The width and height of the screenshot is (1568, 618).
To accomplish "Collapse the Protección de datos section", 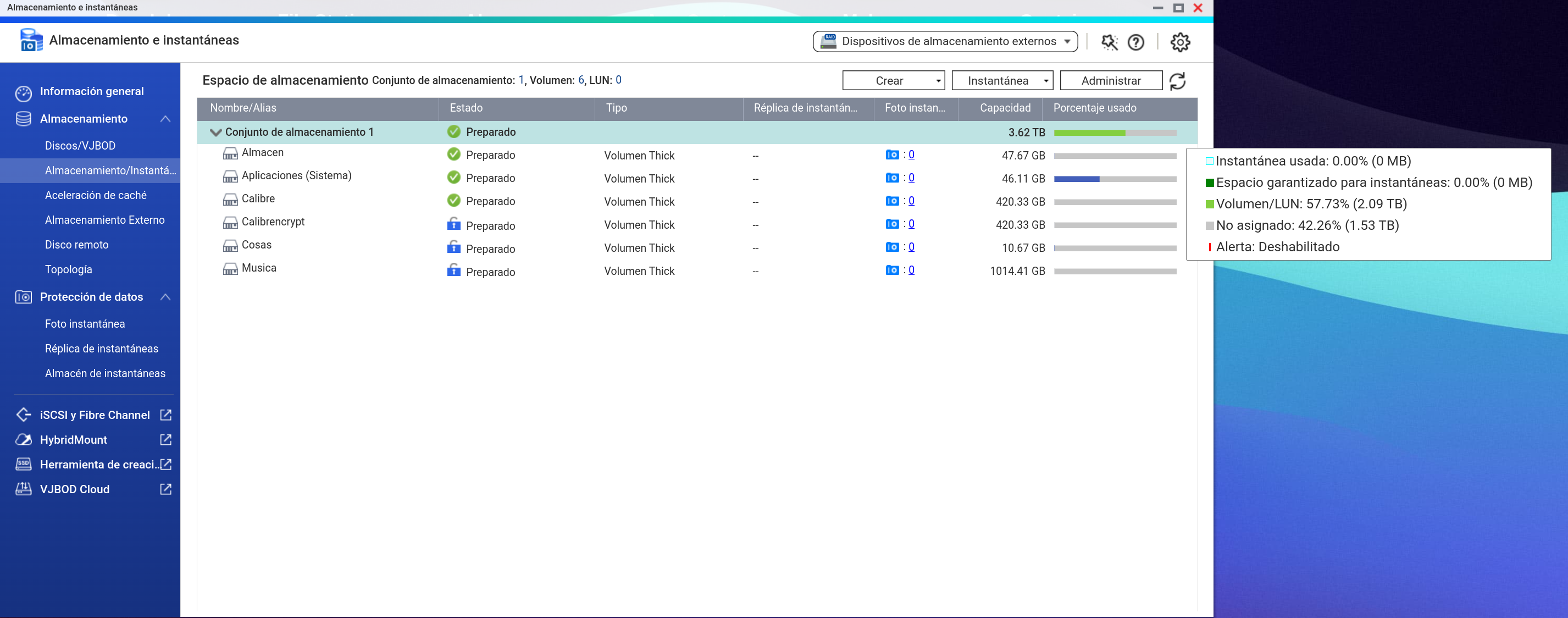I will [165, 297].
